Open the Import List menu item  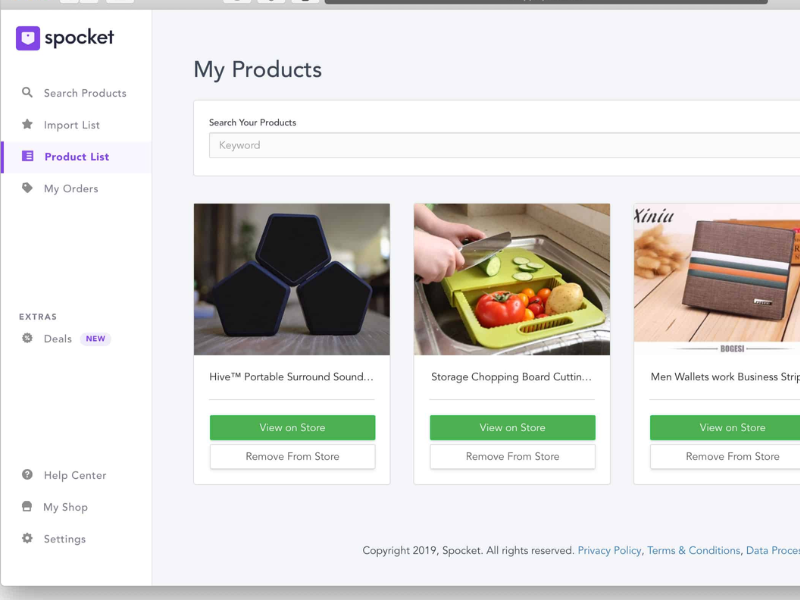(x=71, y=125)
